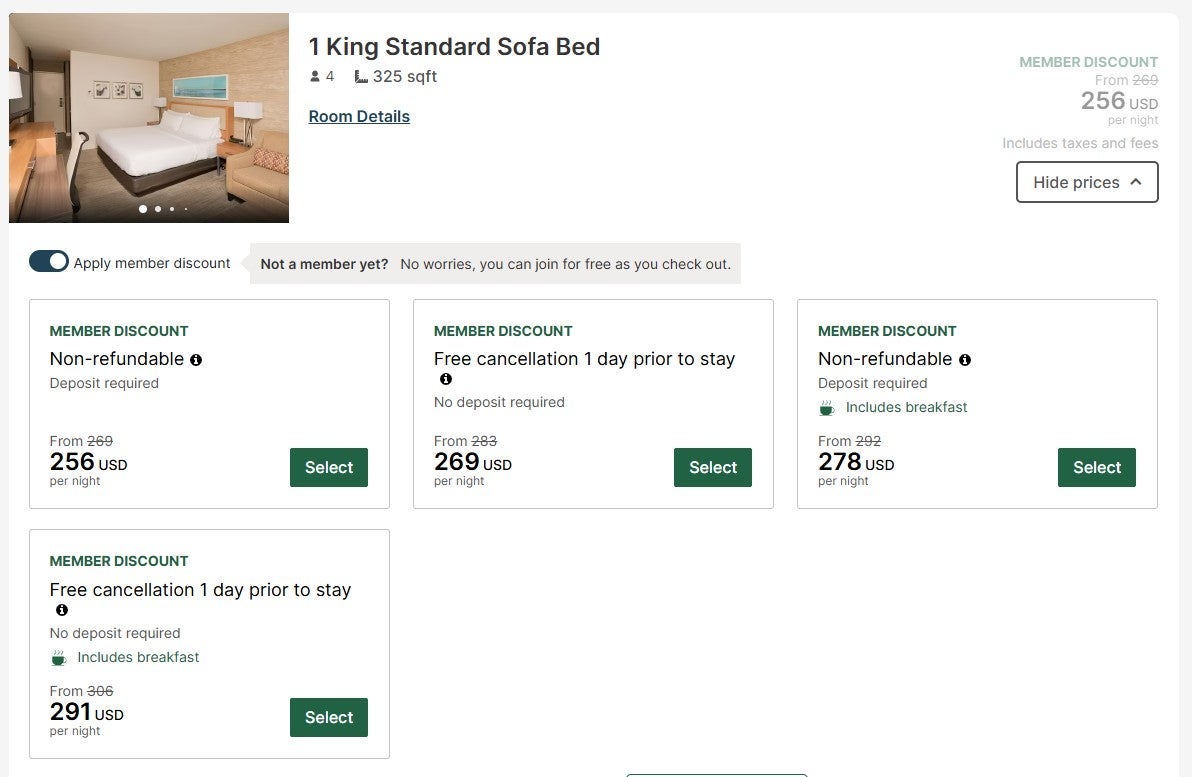Click the info icon on the 269 USD free cancellation card
Image resolution: width=1192 pixels, height=777 pixels.
point(446,379)
